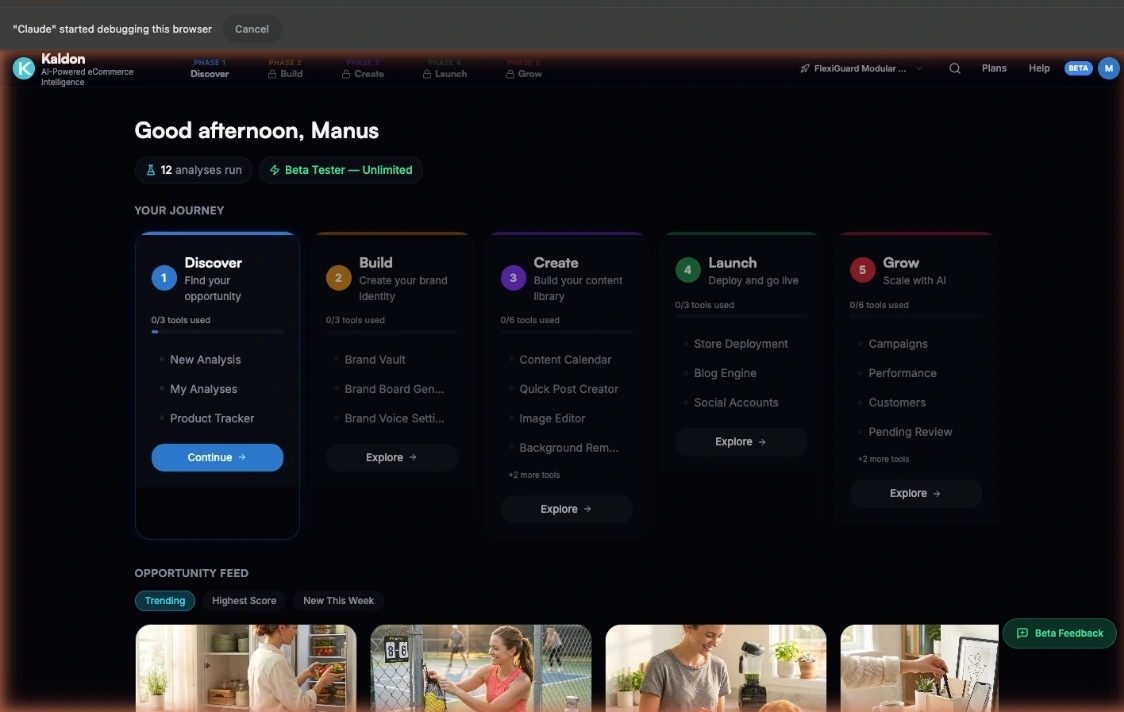The width and height of the screenshot is (1124, 712).
Task: Select the locked Grow phase tab
Action: coord(524,69)
